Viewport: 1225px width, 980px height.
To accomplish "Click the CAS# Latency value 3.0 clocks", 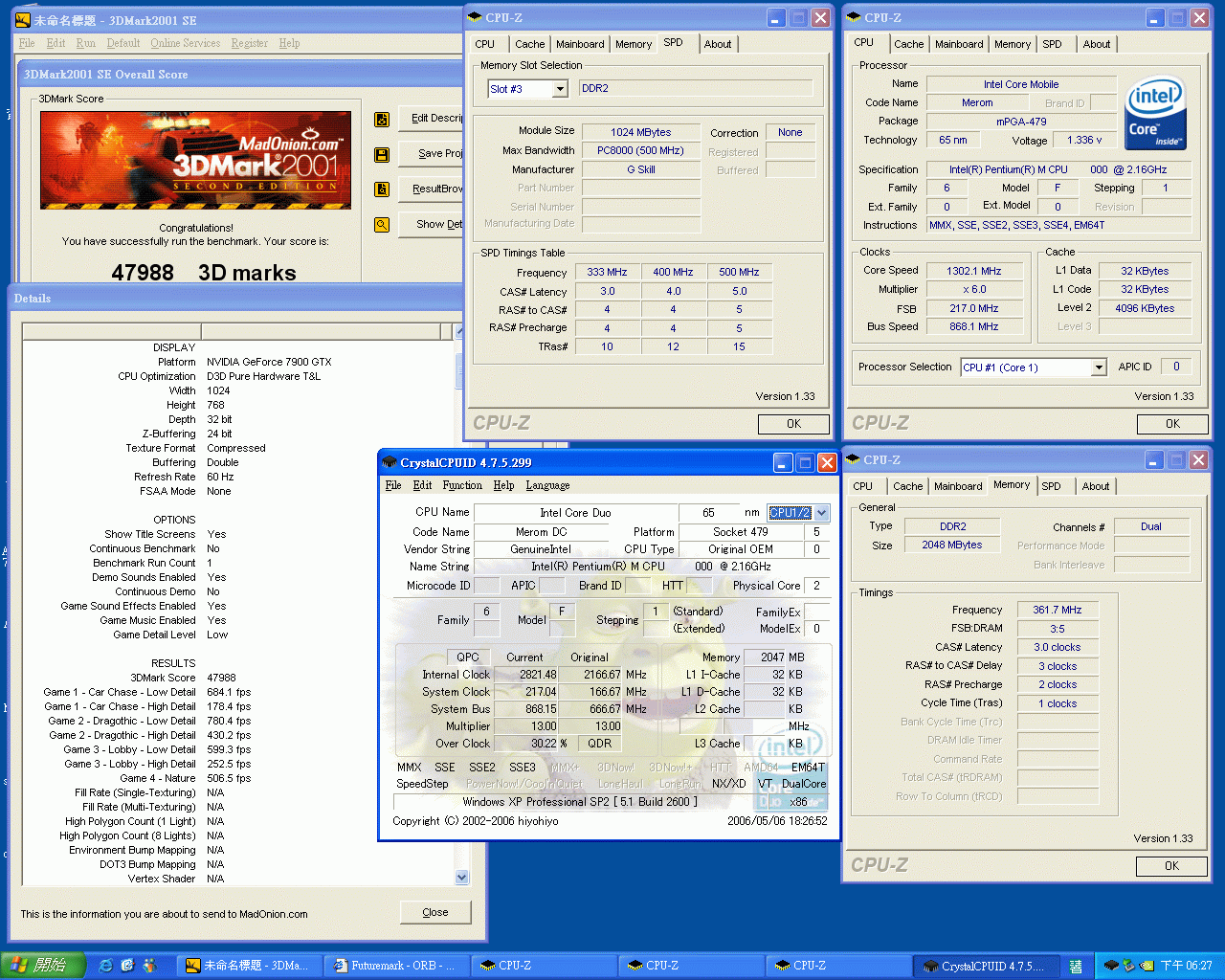I will [x=1058, y=648].
